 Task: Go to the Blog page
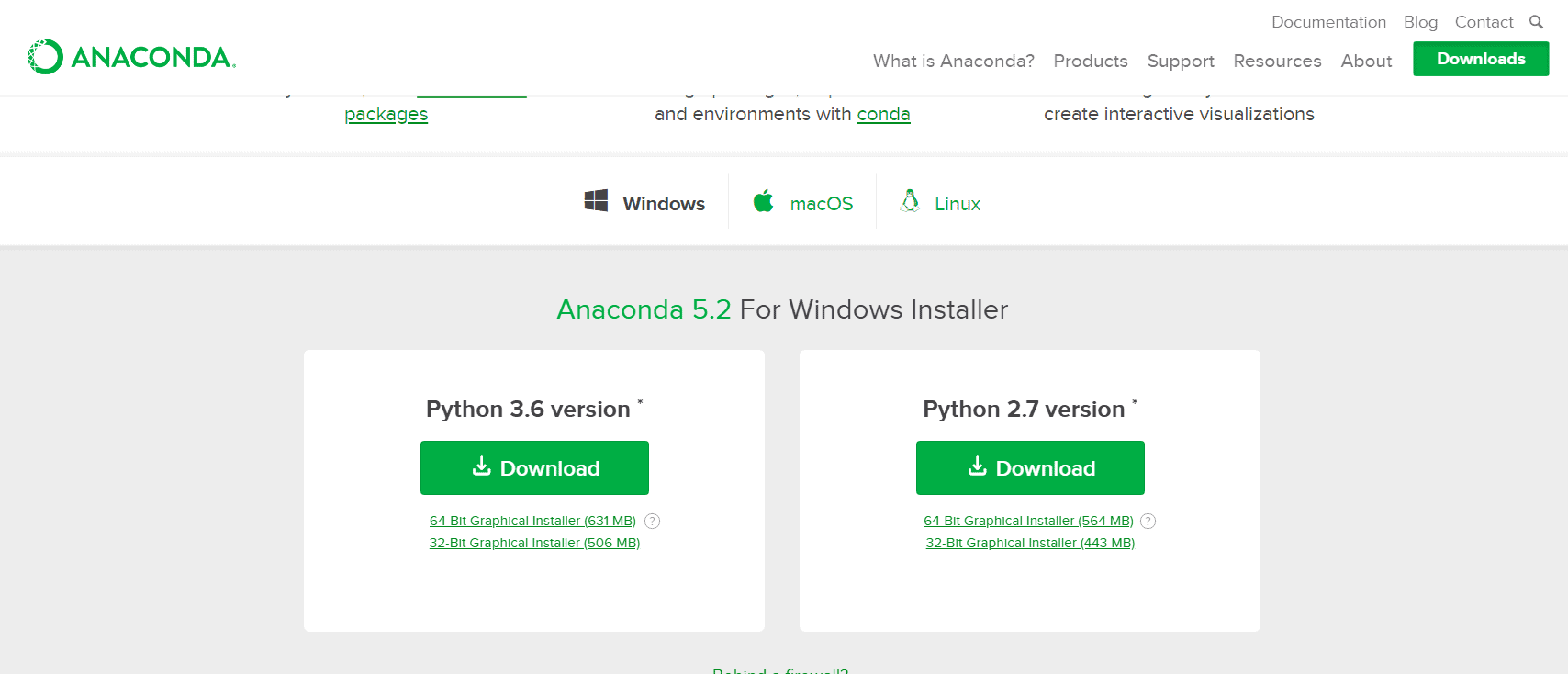click(1420, 22)
